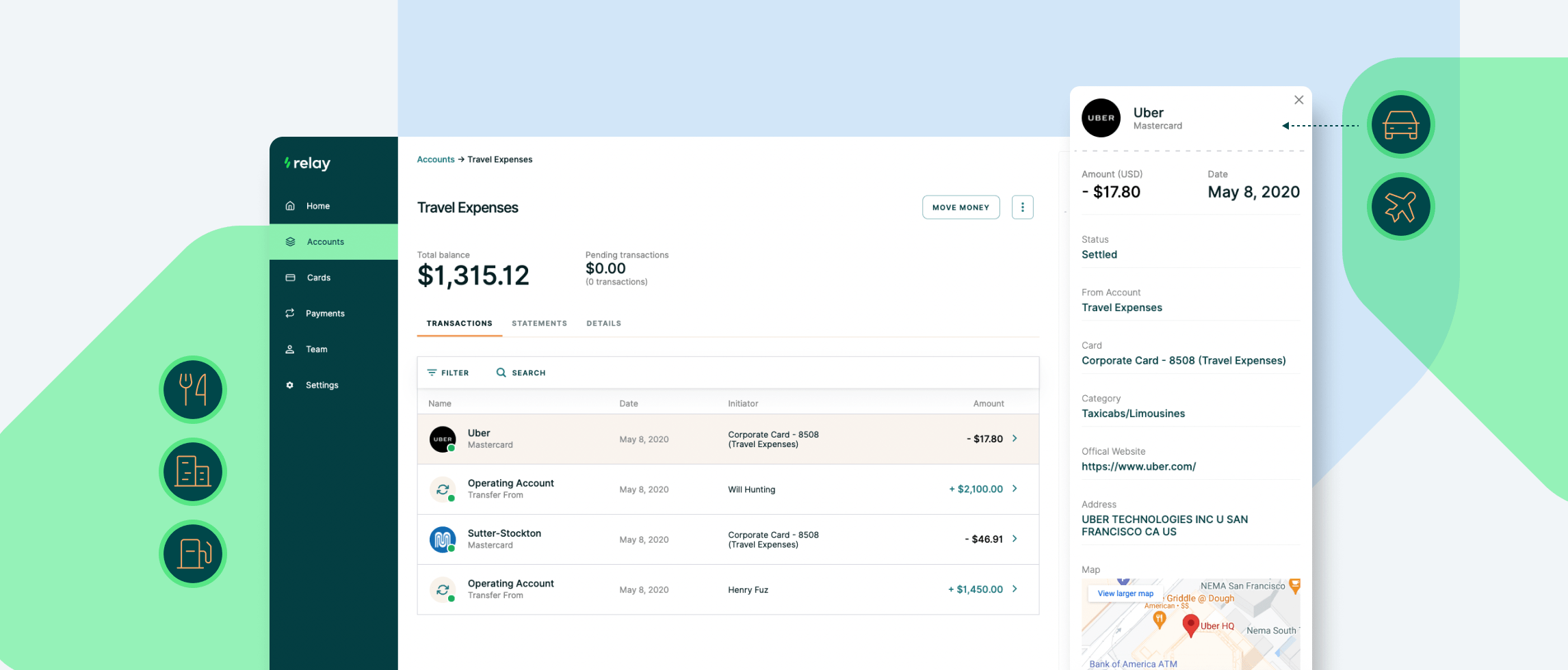Click the Team person icon

290,349
